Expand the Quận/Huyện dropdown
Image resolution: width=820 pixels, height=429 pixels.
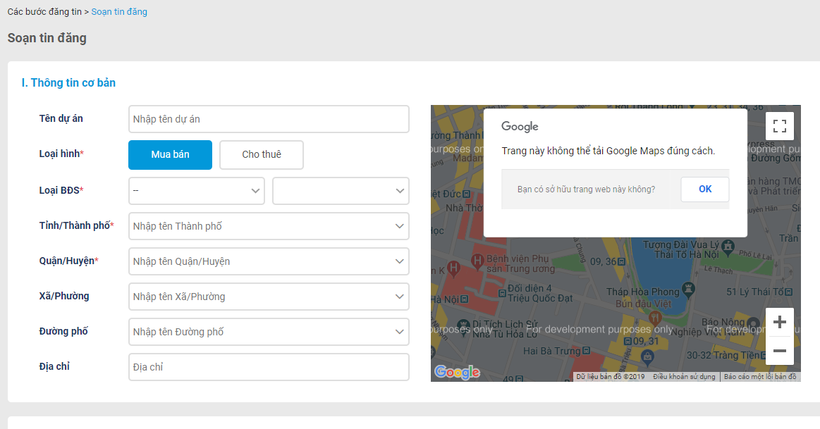click(x=269, y=261)
